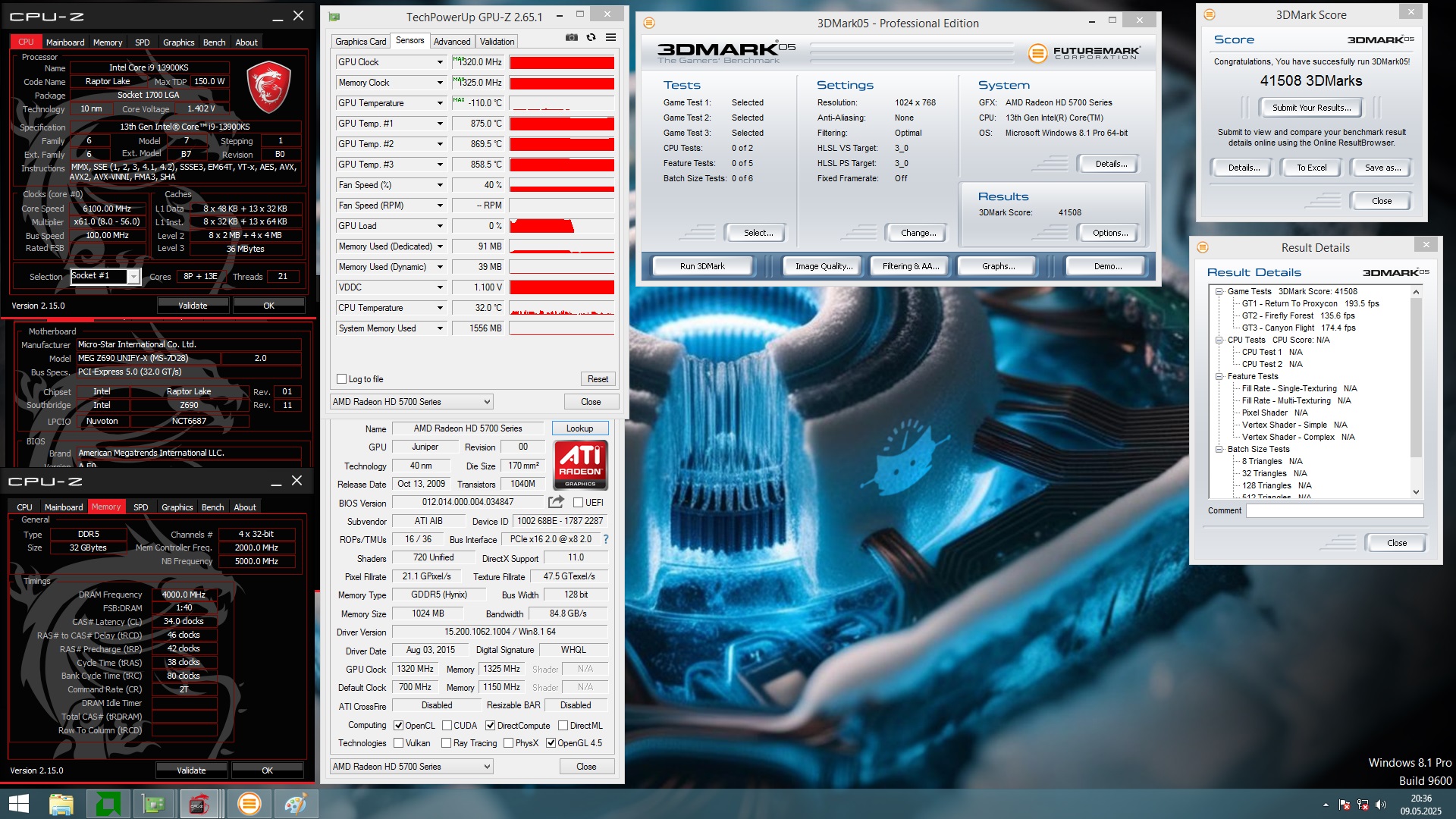Image resolution: width=1456 pixels, height=819 pixels.
Task: Click the 3DMark Score window title icon
Action: pyautogui.click(x=1210, y=14)
